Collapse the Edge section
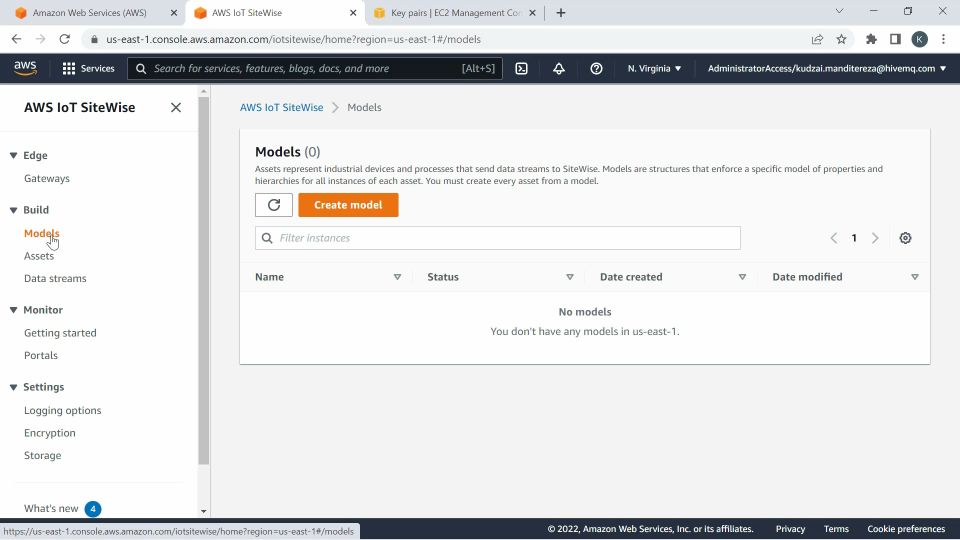The image size is (960, 540). click(x=13, y=156)
